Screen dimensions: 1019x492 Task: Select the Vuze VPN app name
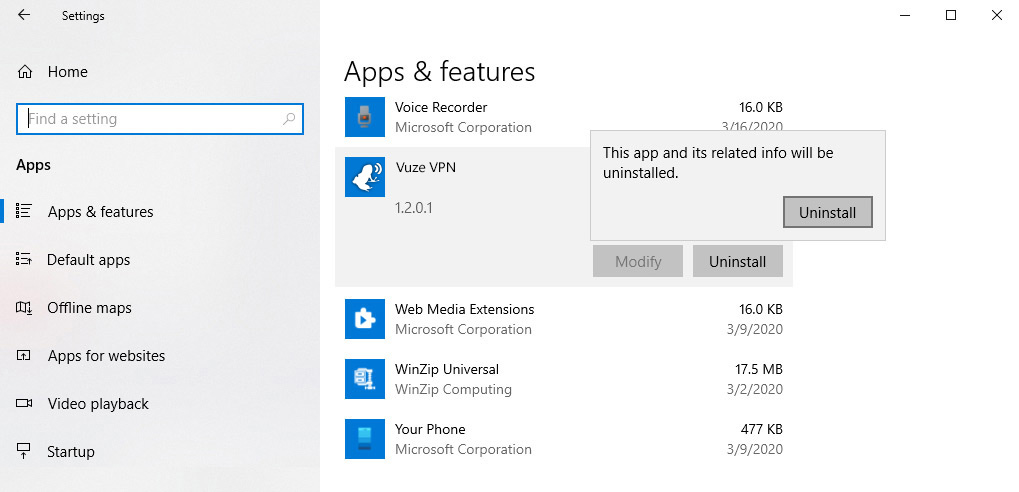(426, 167)
